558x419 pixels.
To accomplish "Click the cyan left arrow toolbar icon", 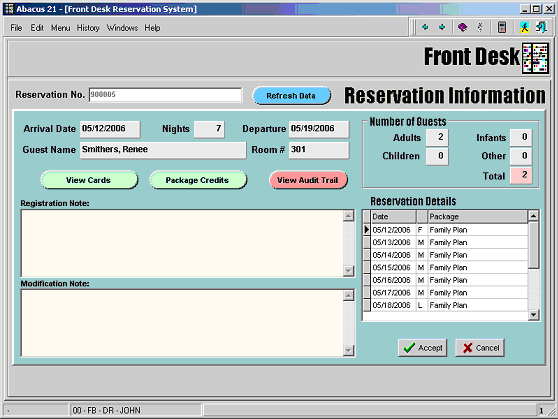I will pyautogui.click(x=425, y=27).
